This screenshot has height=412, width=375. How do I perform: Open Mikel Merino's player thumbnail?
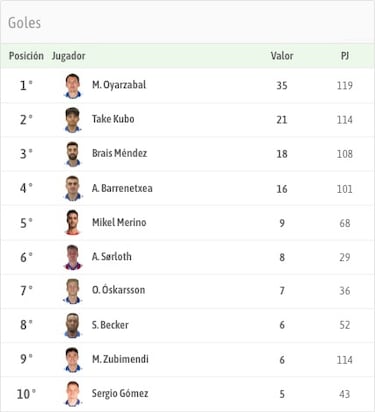(x=73, y=223)
